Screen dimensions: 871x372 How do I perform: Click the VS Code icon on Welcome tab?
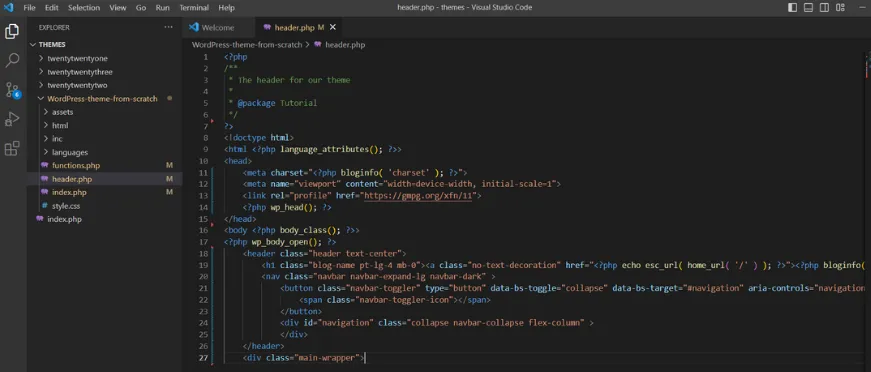point(193,27)
